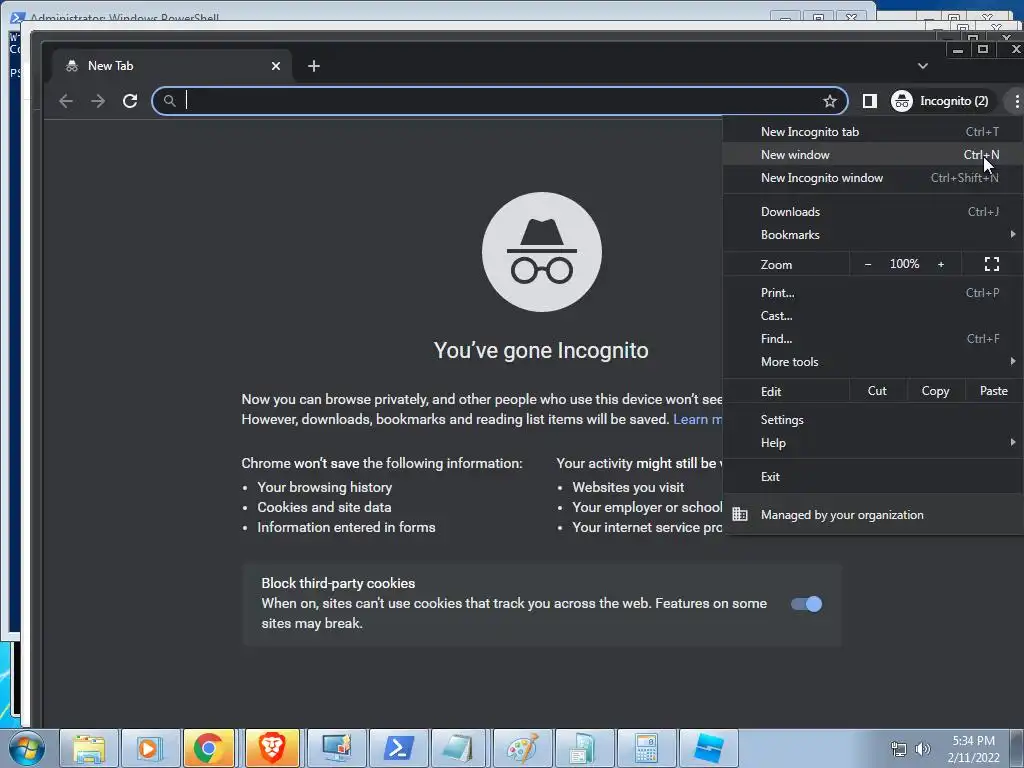1024x768 pixels.
Task: Click the forward navigation arrow
Action: pyautogui.click(x=98, y=101)
